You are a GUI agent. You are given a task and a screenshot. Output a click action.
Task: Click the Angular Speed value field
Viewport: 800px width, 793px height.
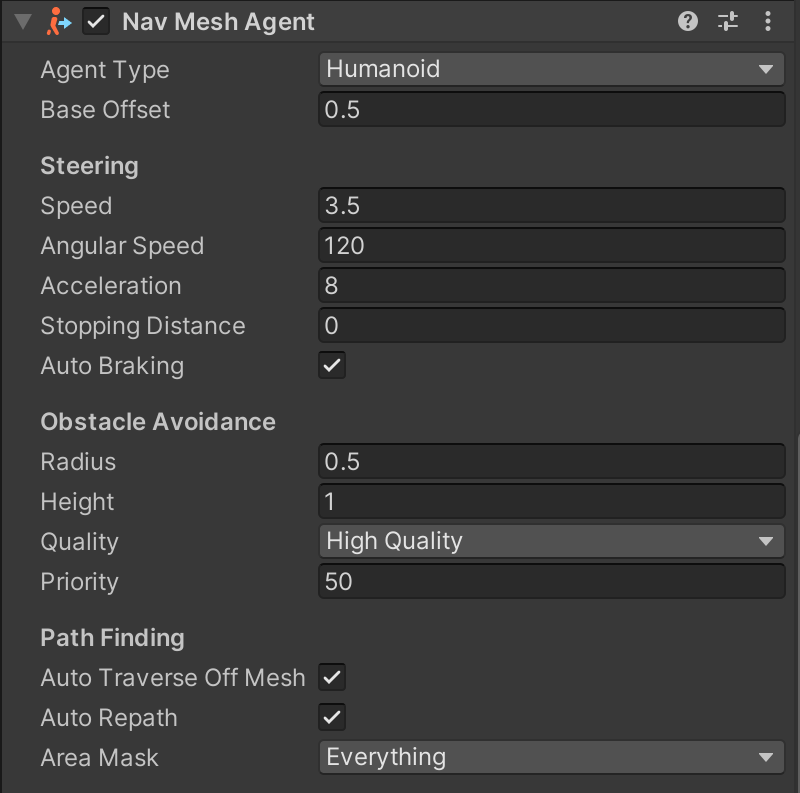pyautogui.click(x=552, y=245)
